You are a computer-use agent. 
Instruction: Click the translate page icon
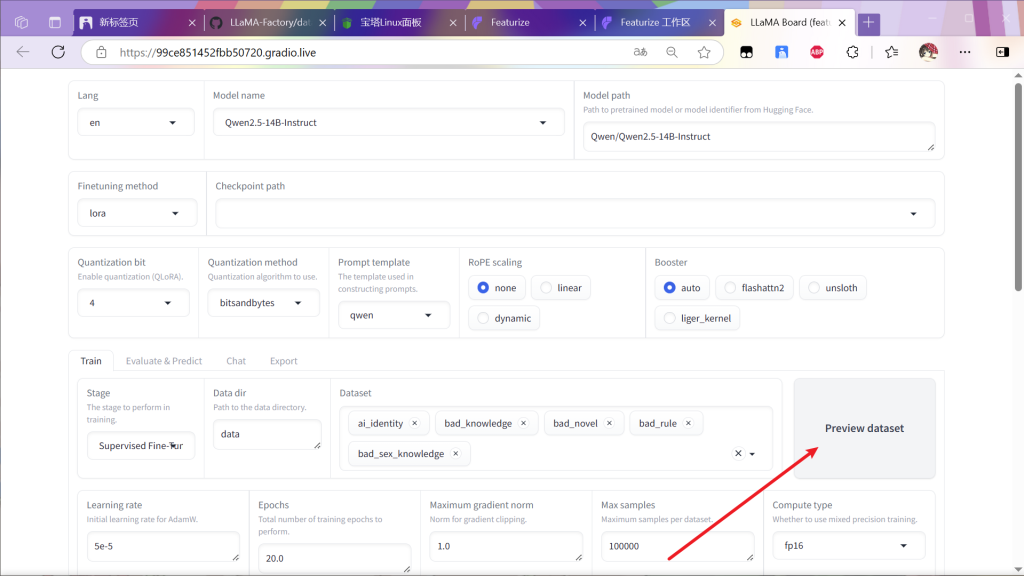click(x=640, y=52)
